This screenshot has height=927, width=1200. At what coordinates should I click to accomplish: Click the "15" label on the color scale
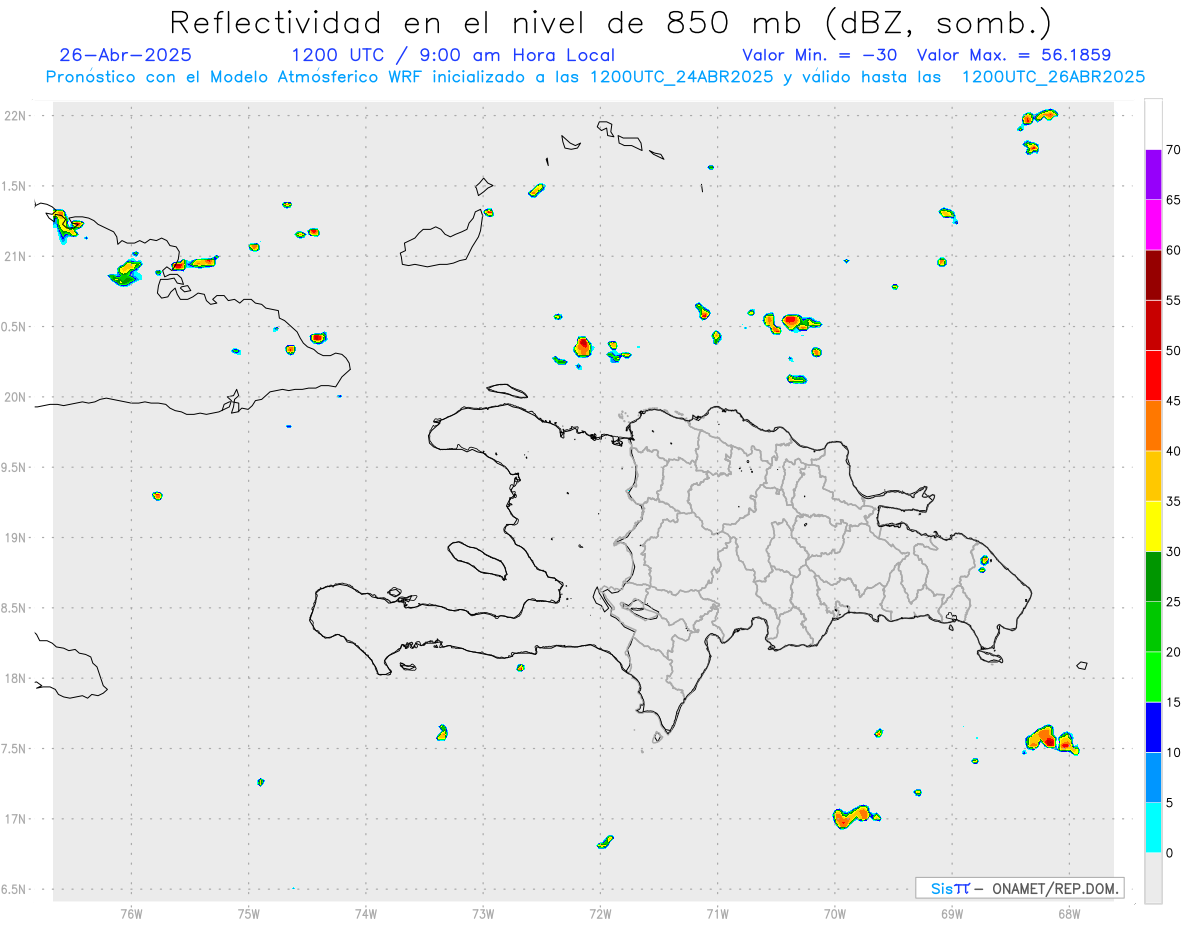(1174, 702)
